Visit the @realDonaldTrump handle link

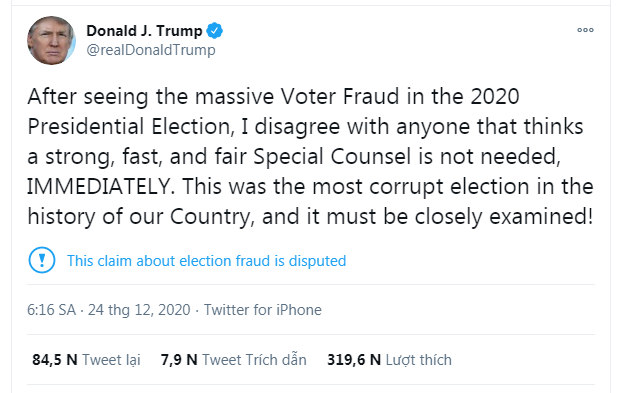click(151, 50)
